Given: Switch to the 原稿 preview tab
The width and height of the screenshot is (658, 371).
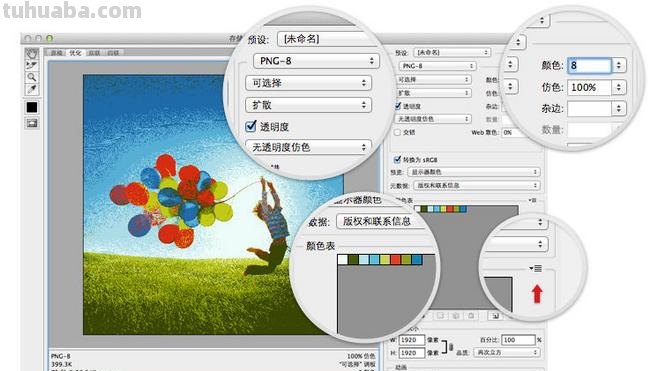Looking at the screenshot, I should pyautogui.click(x=57, y=53).
